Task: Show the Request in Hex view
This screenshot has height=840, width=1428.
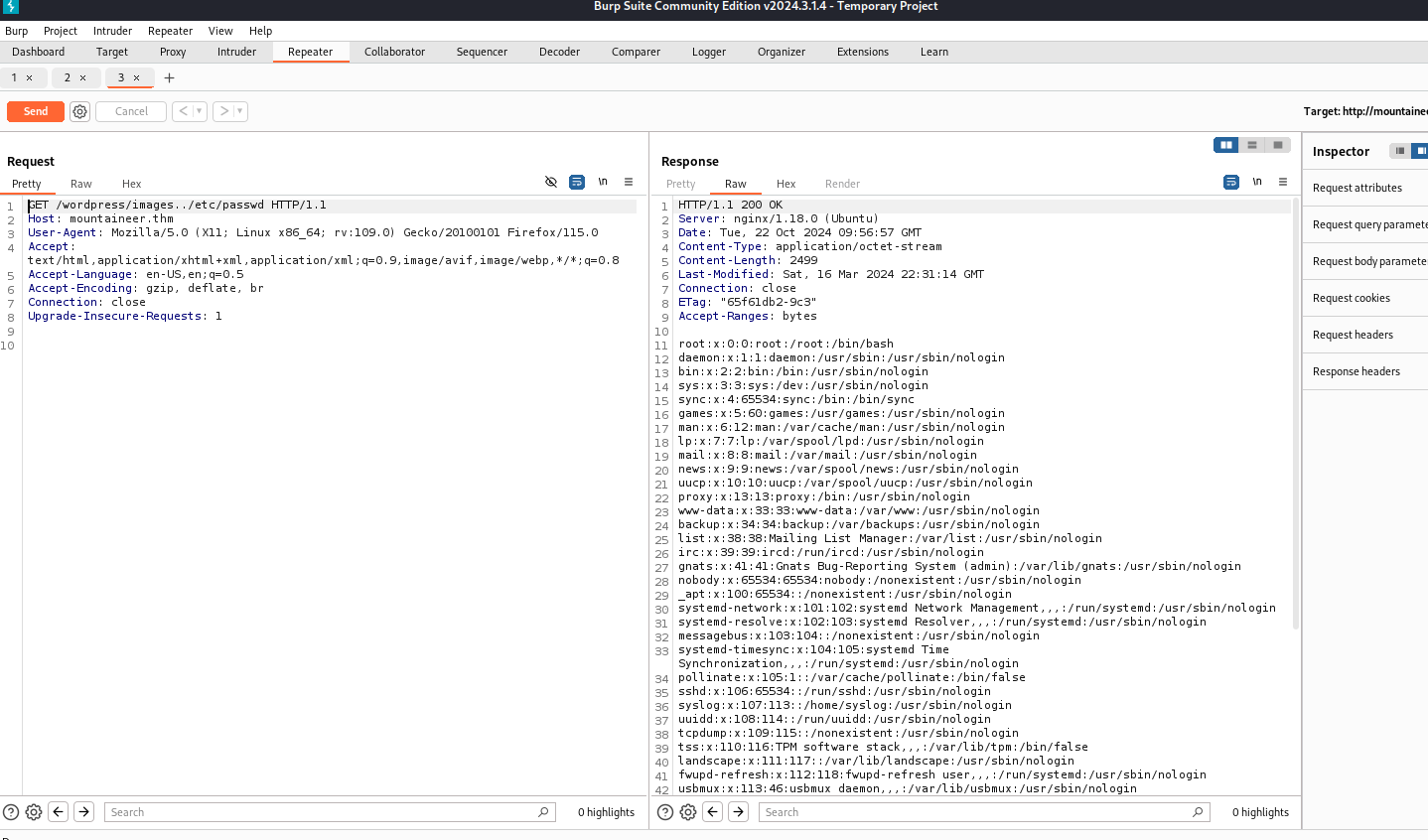Action: point(132,184)
